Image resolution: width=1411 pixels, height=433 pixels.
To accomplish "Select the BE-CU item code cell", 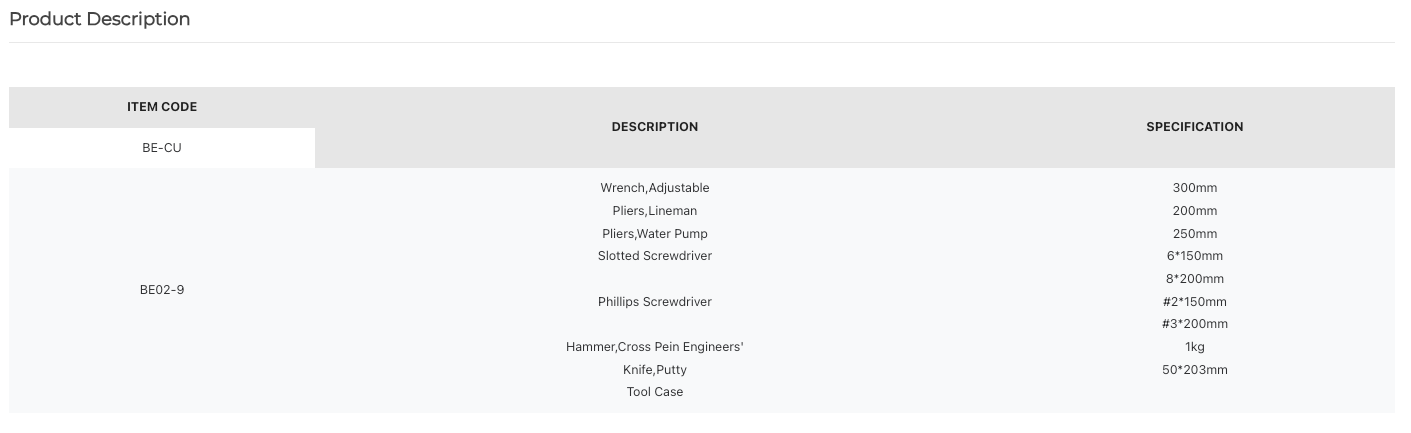I will [162, 148].
